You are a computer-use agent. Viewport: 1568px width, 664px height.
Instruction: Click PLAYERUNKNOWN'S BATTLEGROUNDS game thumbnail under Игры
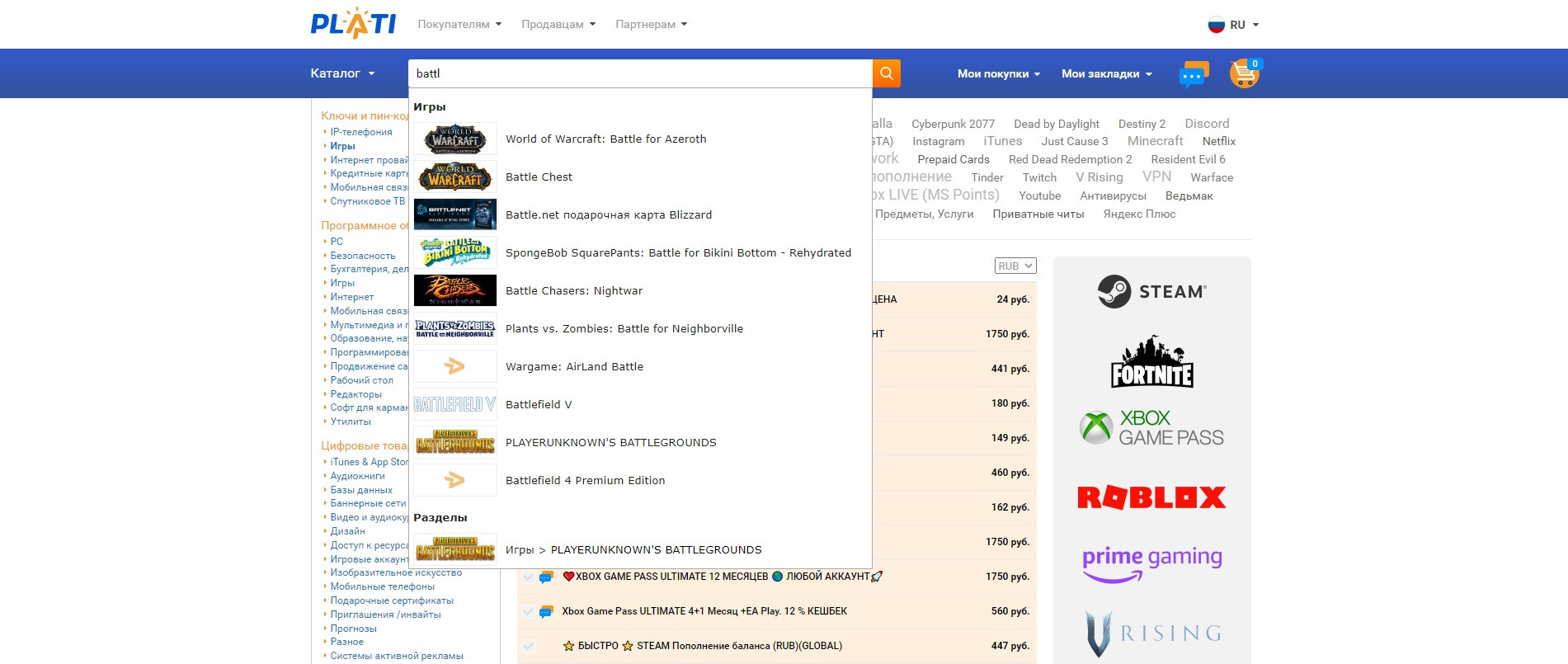[x=455, y=442]
